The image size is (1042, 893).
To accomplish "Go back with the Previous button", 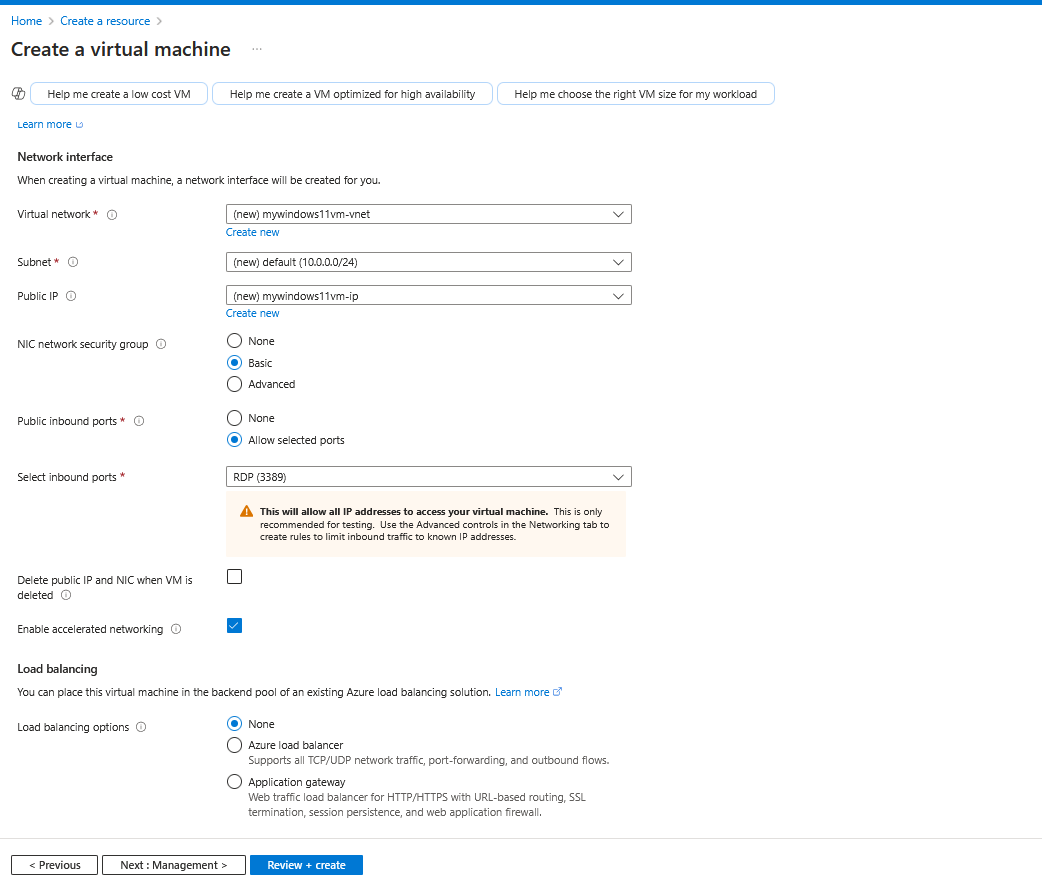I will click(54, 864).
